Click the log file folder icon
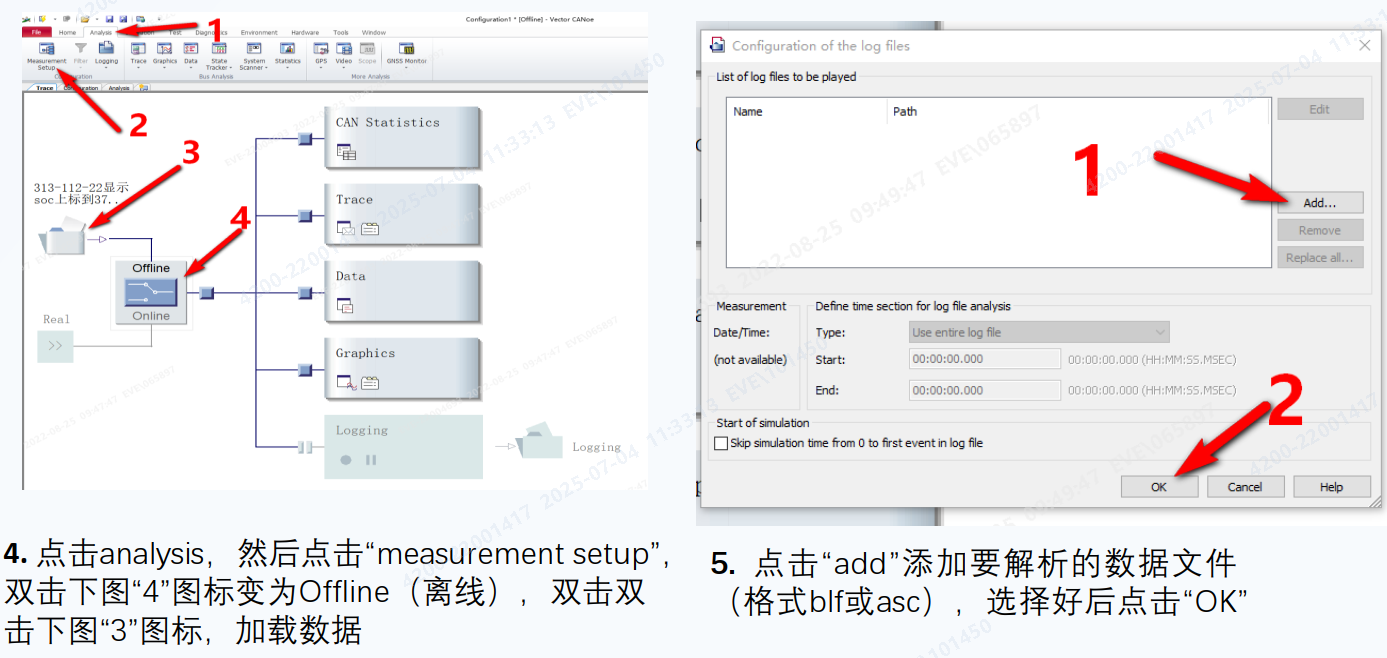Screen dimensions: 1387x658 (x=62, y=239)
